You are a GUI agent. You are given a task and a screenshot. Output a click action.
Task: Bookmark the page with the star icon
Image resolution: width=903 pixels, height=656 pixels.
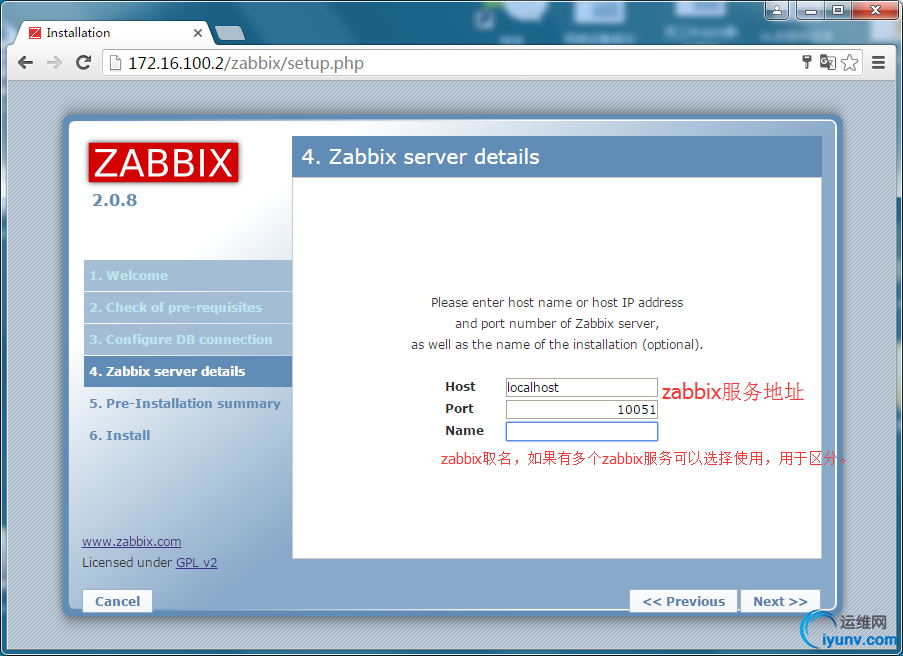point(849,62)
